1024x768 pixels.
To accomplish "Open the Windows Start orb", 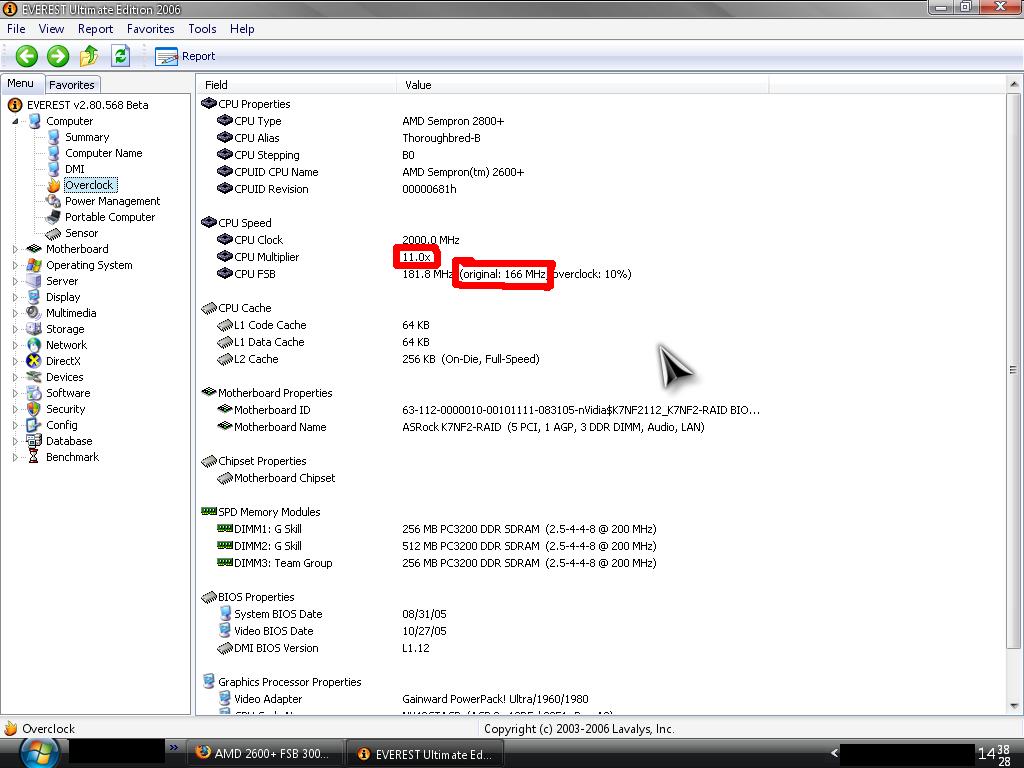I will [41, 753].
